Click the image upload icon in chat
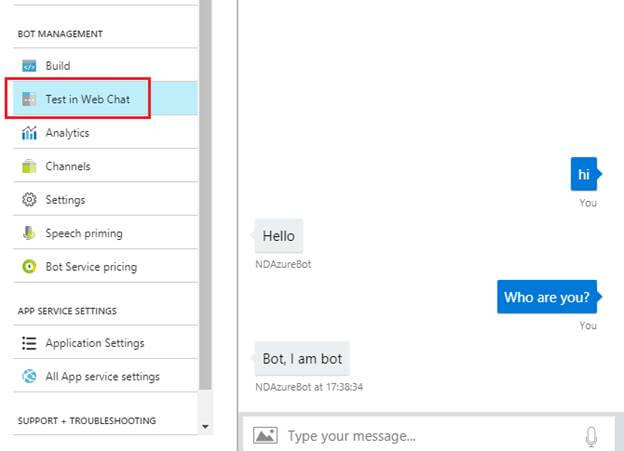Image resolution: width=624 pixels, height=451 pixels. coord(265,435)
